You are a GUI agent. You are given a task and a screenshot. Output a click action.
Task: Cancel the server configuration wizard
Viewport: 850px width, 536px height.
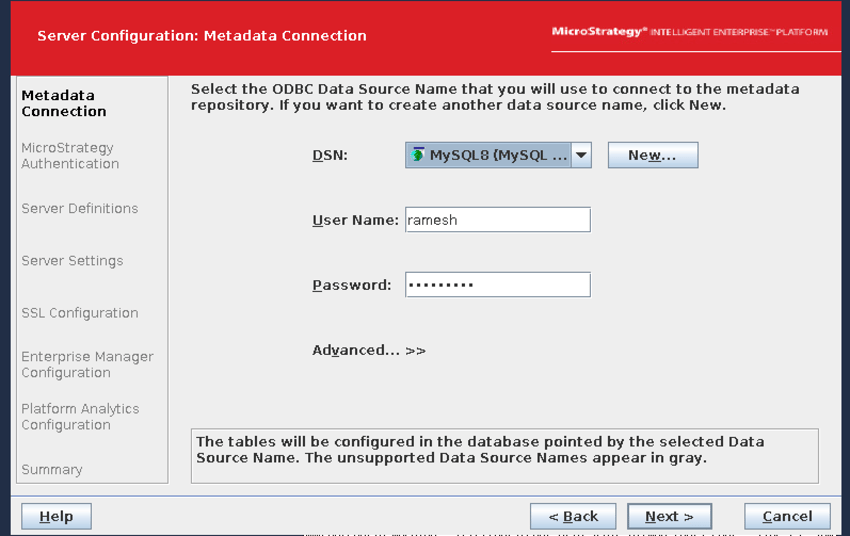[787, 516]
